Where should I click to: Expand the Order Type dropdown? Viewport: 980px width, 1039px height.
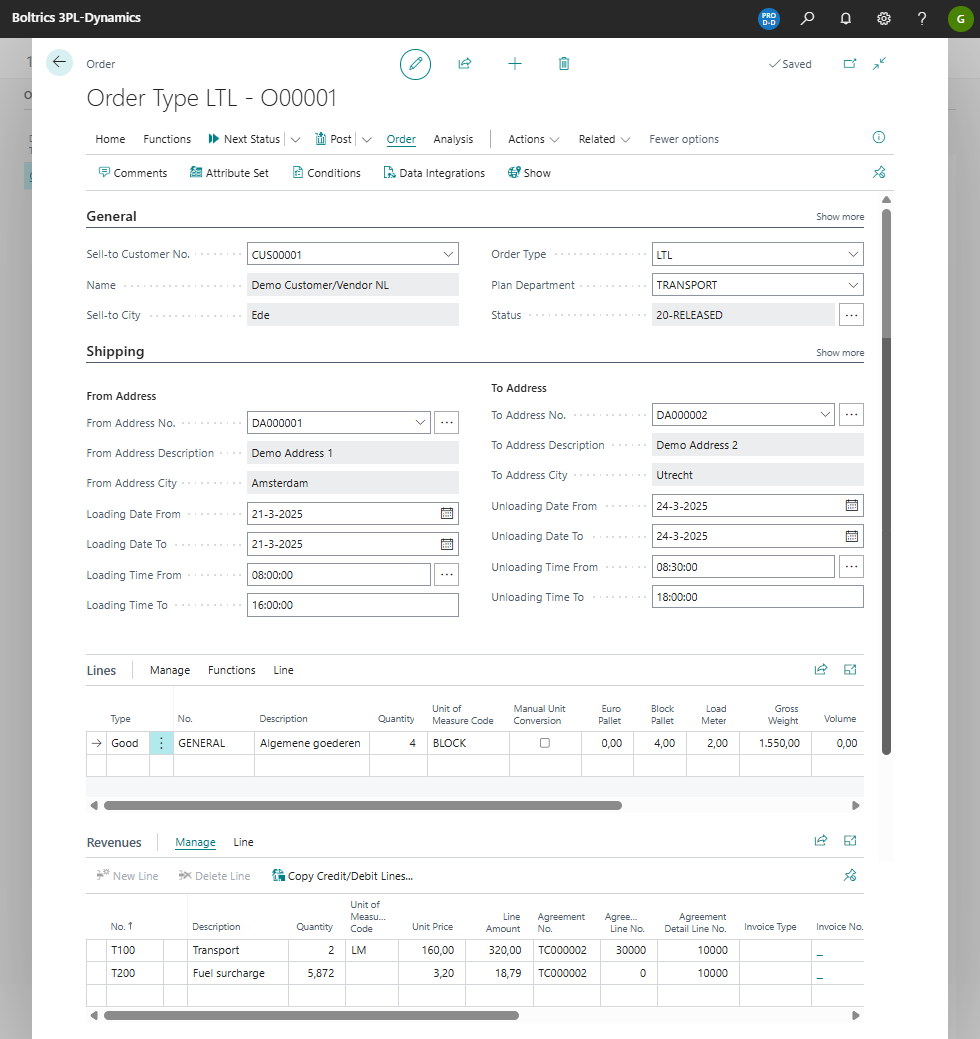point(852,255)
